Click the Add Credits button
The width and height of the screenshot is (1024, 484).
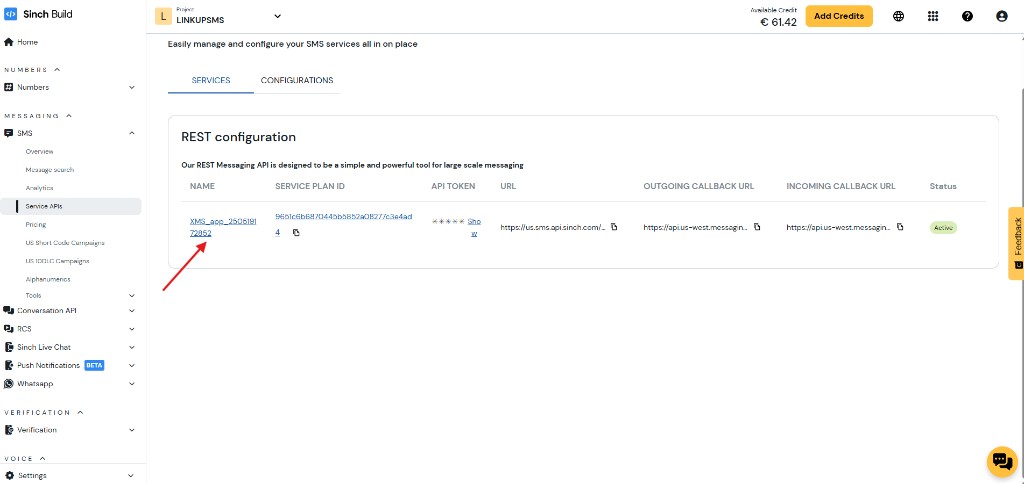tap(839, 16)
